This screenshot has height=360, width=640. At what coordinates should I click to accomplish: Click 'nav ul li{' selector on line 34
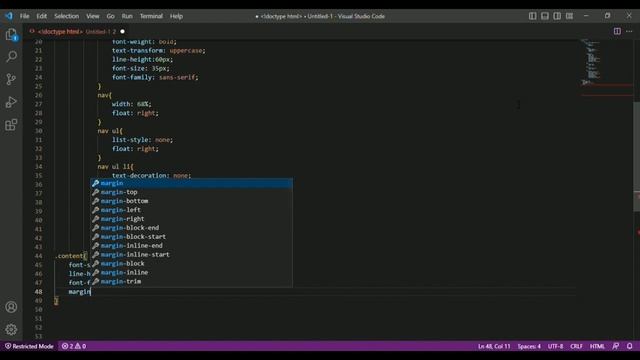coord(116,167)
